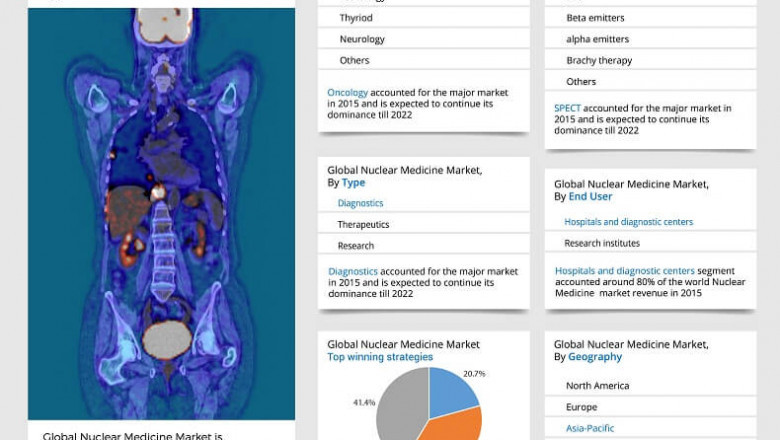The height and width of the screenshot is (440, 780).
Task: Select the Research row in Type list
Action: click(x=423, y=246)
